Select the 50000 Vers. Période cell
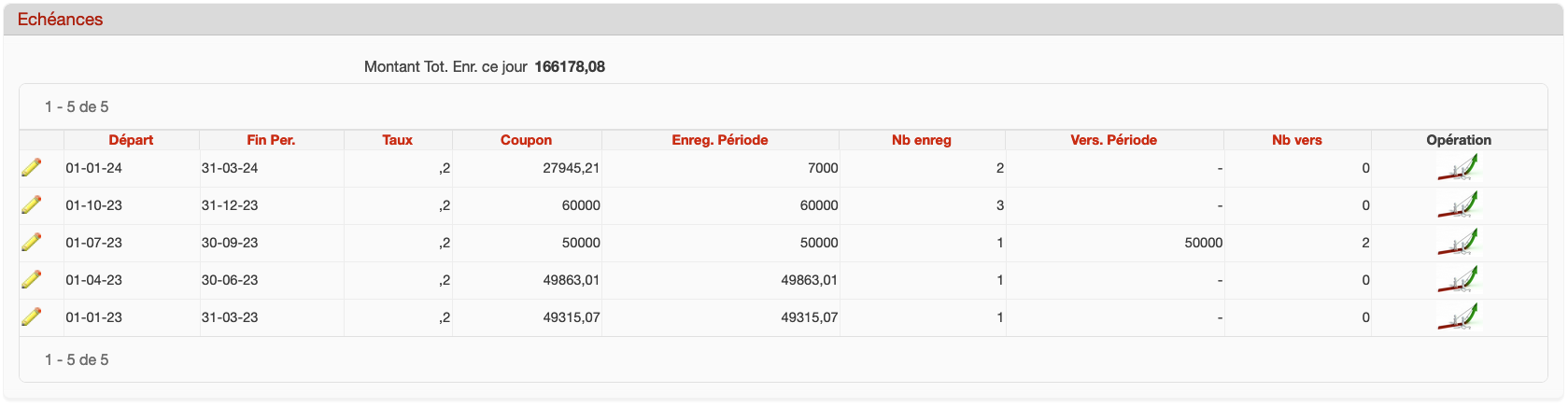The width and height of the screenshot is (1568, 407). (1203, 243)
